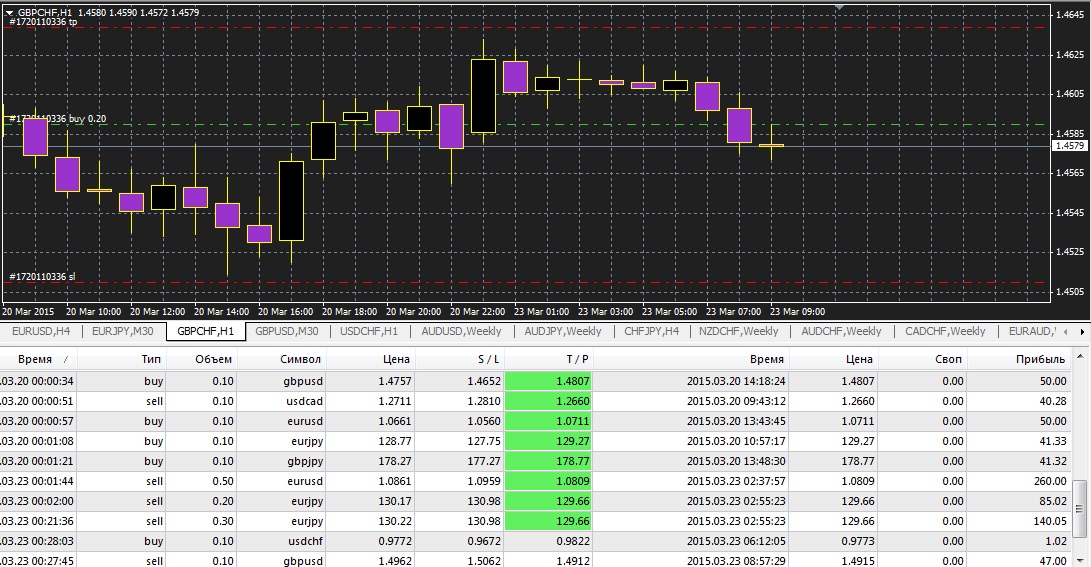Sort by the Своп column header
The height and width of the screenshot is (567, 1091).
point(923,359)
